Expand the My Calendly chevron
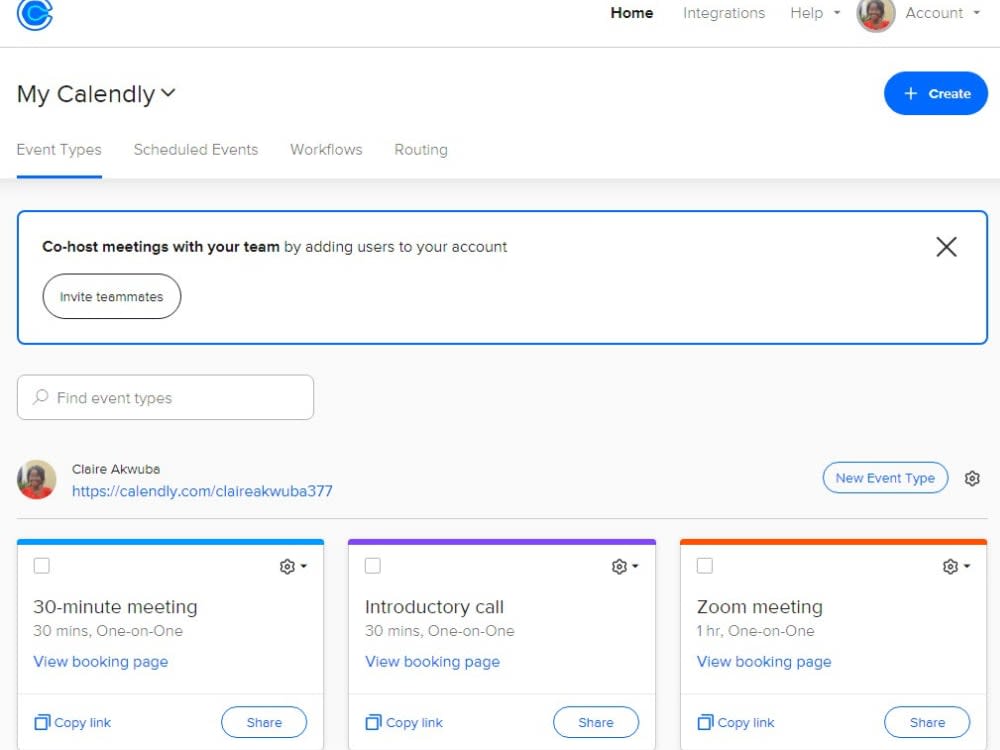This screenshot has height=750, width=1000. pyautogui.click(x=168, y=93)
